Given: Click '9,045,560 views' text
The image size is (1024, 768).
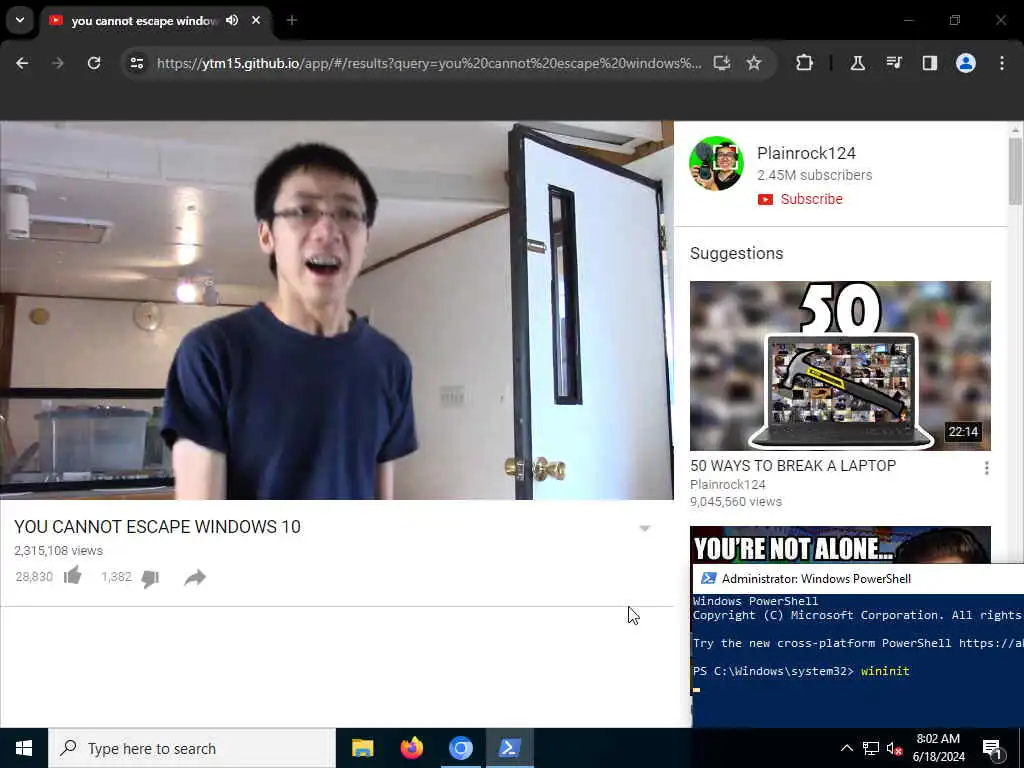Looking at the screenshot, I should click(x=736, y=502).
